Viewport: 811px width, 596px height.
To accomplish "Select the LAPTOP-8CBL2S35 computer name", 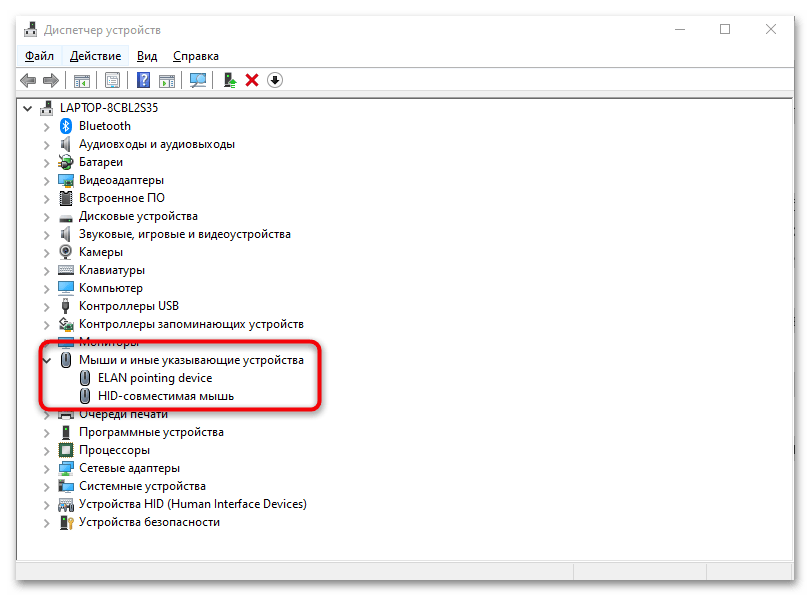I will tap(109, 108).
